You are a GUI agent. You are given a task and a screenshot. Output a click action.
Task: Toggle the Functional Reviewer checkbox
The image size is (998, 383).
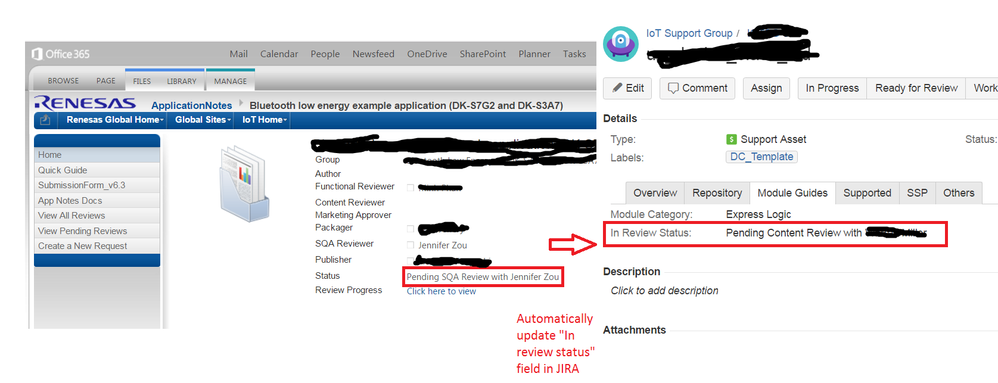point(411,188)
